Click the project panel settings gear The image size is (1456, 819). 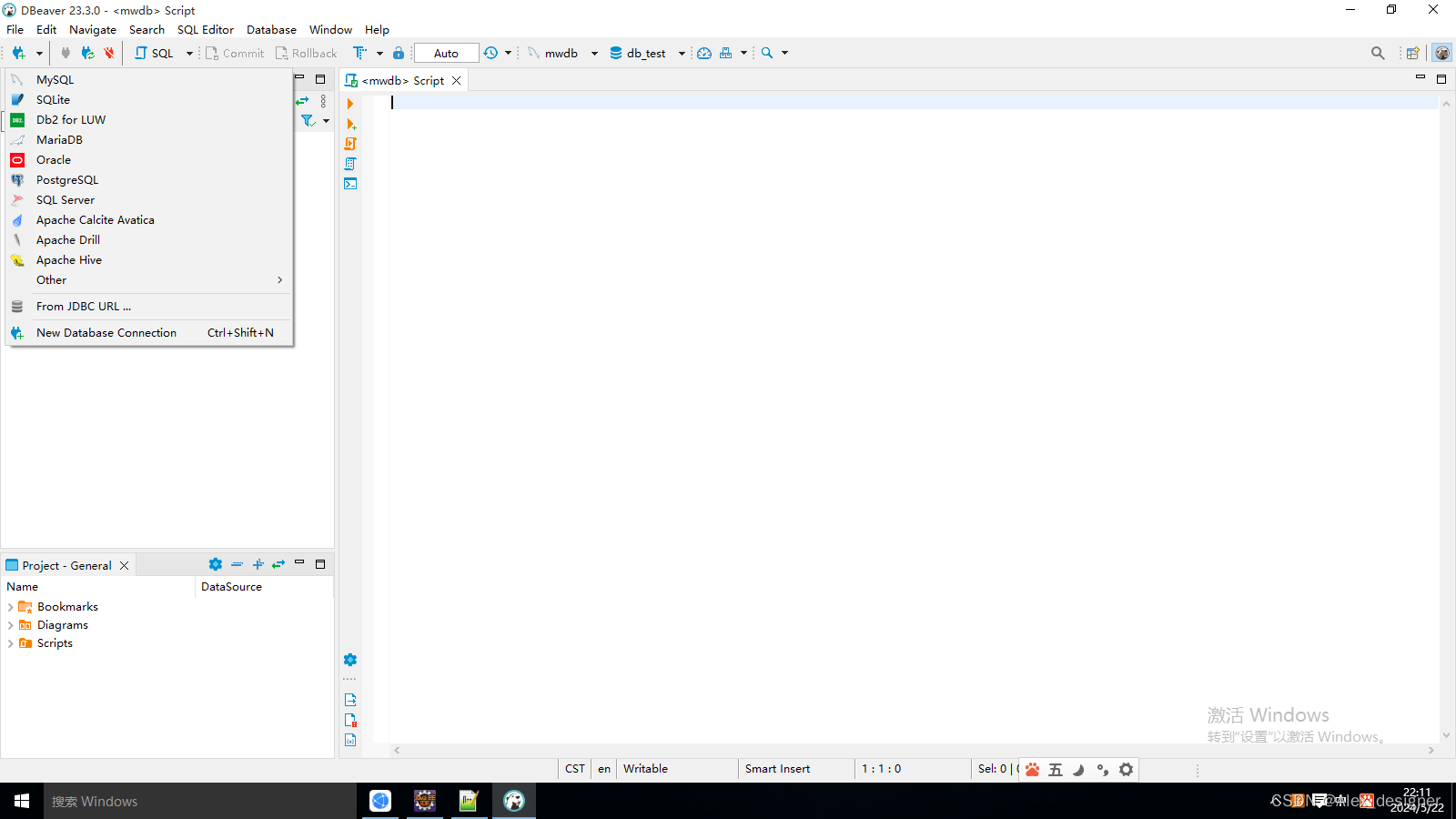216,564
